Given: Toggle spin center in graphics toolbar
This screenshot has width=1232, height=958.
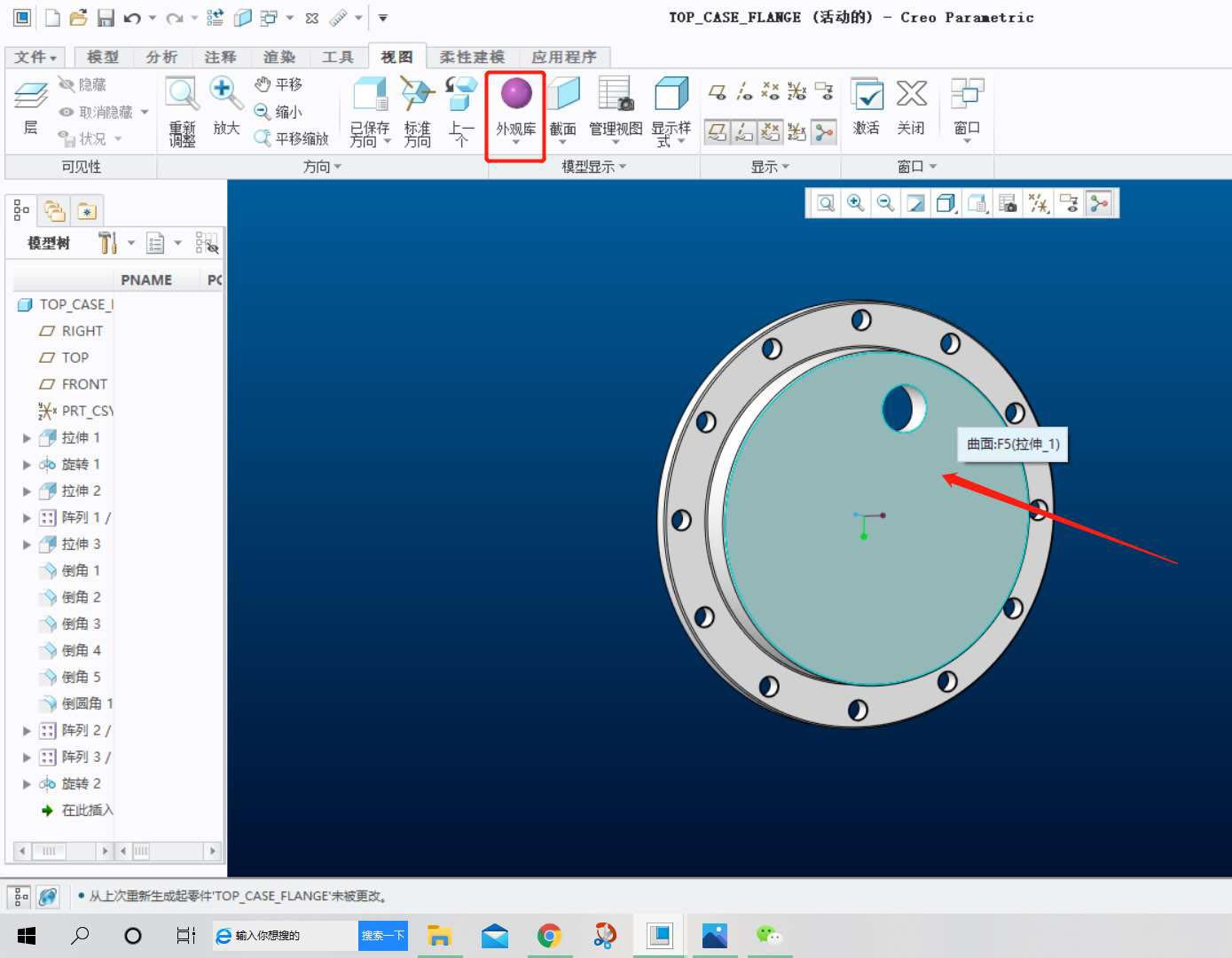Looking at the screenshot, I should (1100, 203).
